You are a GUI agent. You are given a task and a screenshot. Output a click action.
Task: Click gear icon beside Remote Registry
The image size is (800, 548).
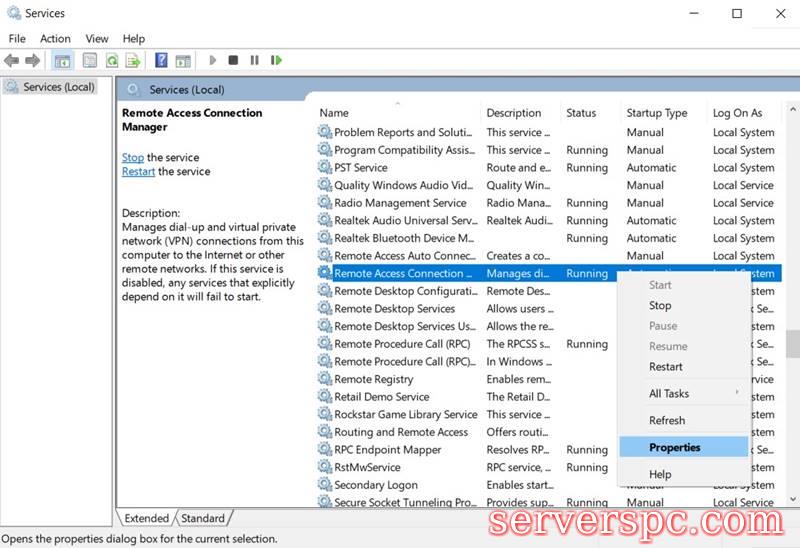tap(325, 380)
